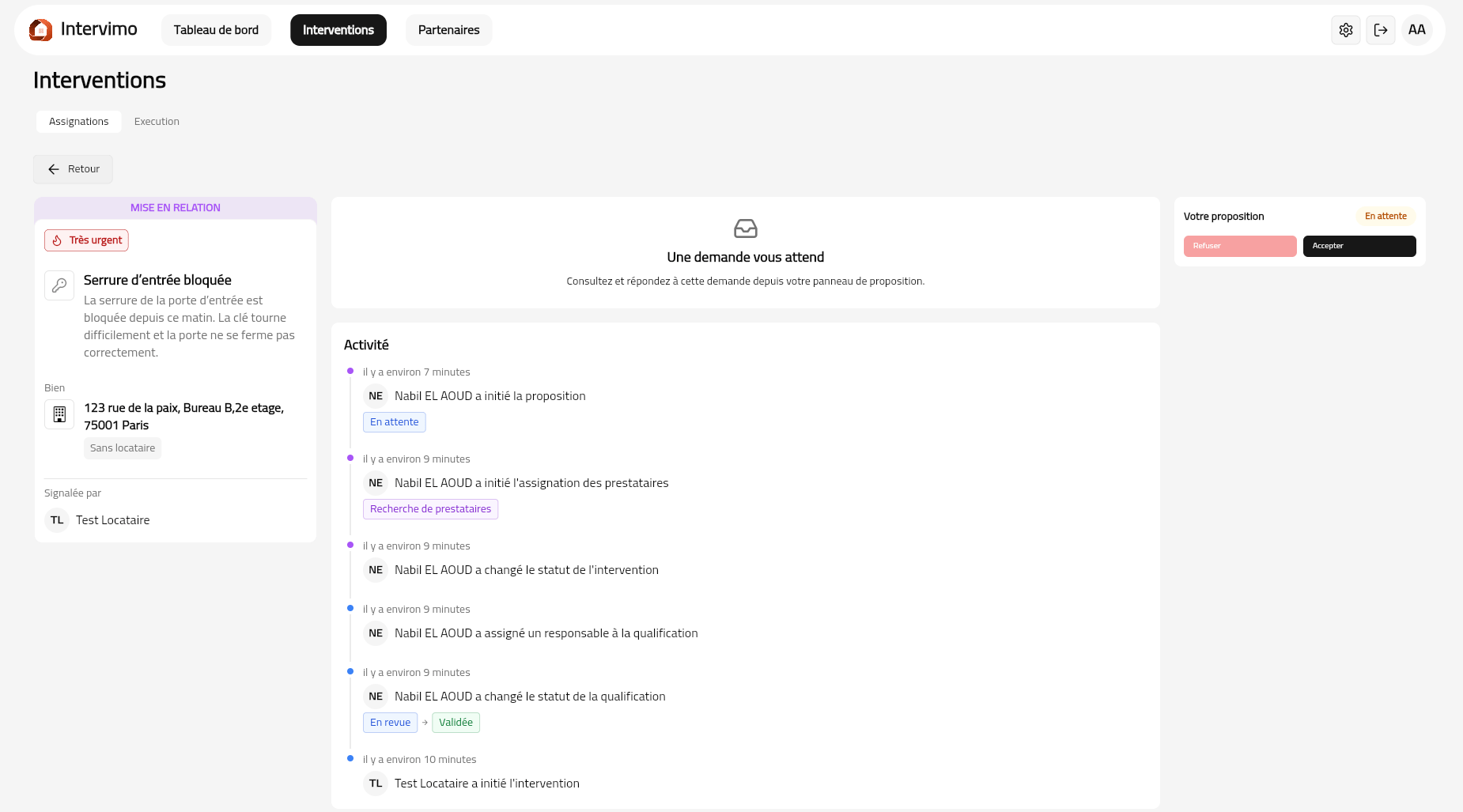
Task: Open the AA user avatar menu
Action: 1417,30
